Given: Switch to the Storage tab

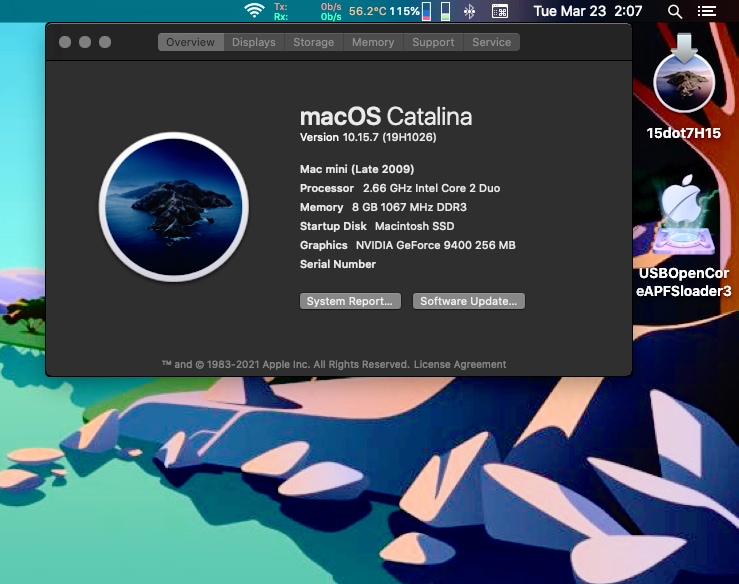Looking at the screenshot, I should (314, 42).
